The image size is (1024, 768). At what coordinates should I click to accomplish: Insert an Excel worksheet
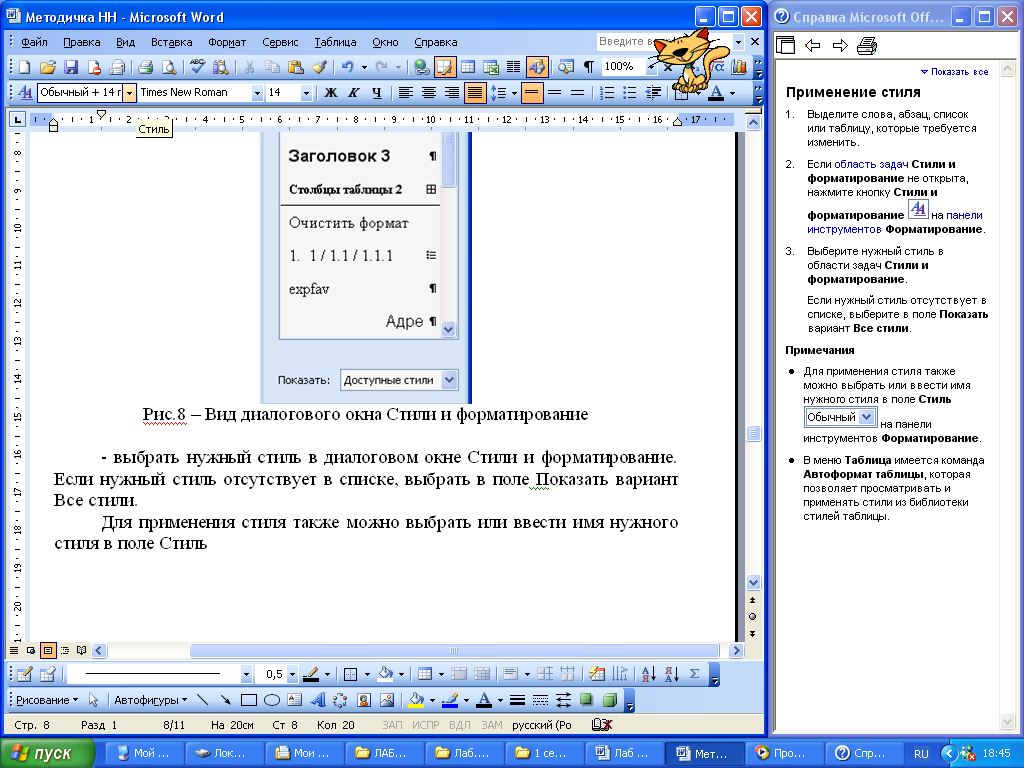coord(491,67)
